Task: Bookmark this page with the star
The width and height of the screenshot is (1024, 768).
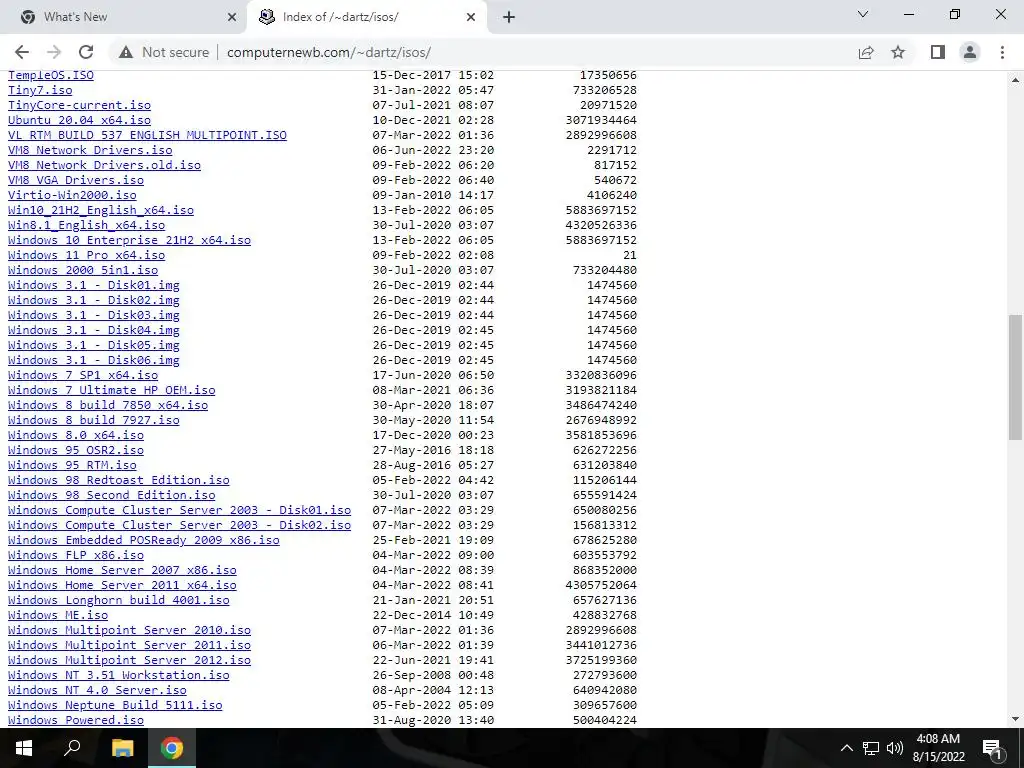Action: tap(898, 52)
